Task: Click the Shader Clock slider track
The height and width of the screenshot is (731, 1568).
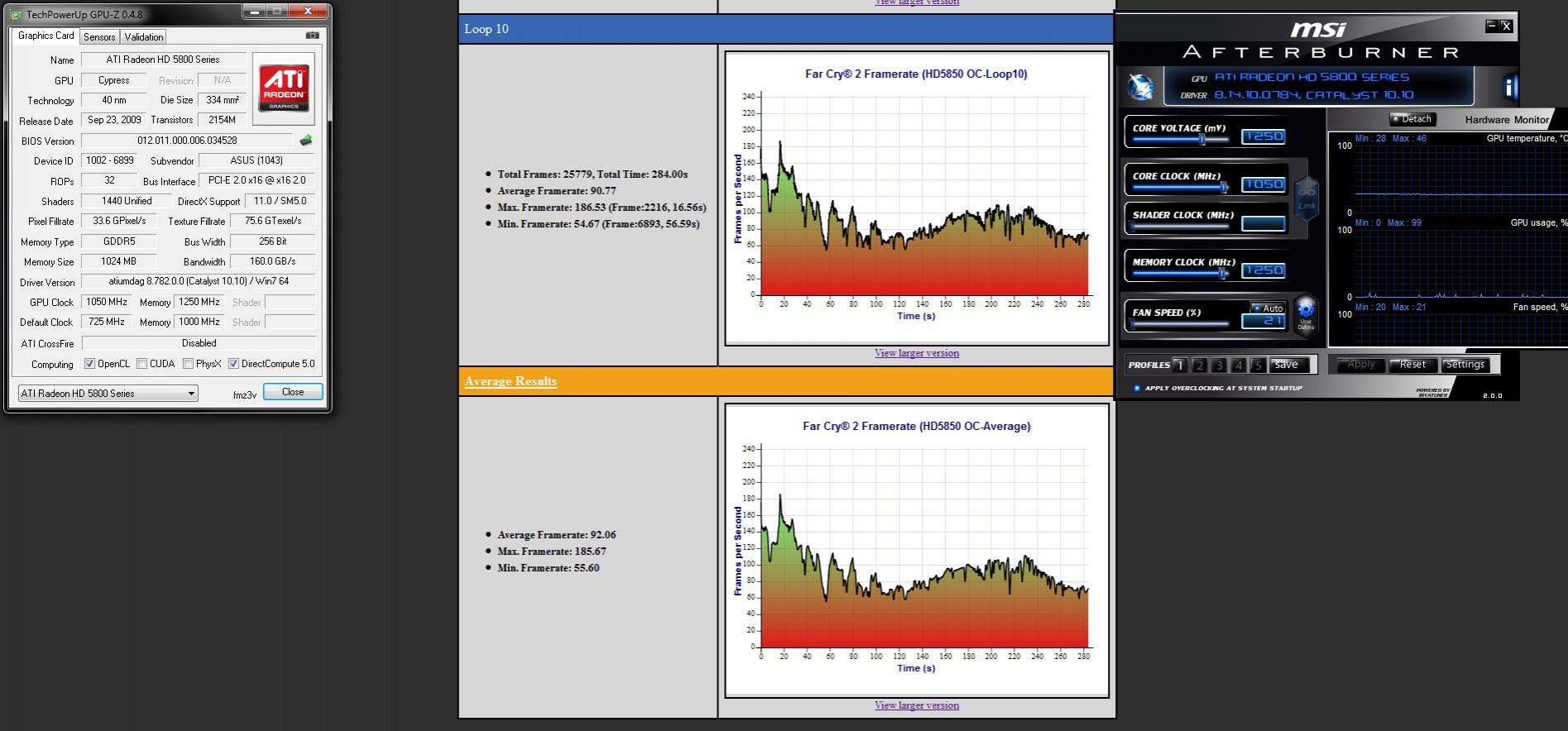Action: (1182, 226)
